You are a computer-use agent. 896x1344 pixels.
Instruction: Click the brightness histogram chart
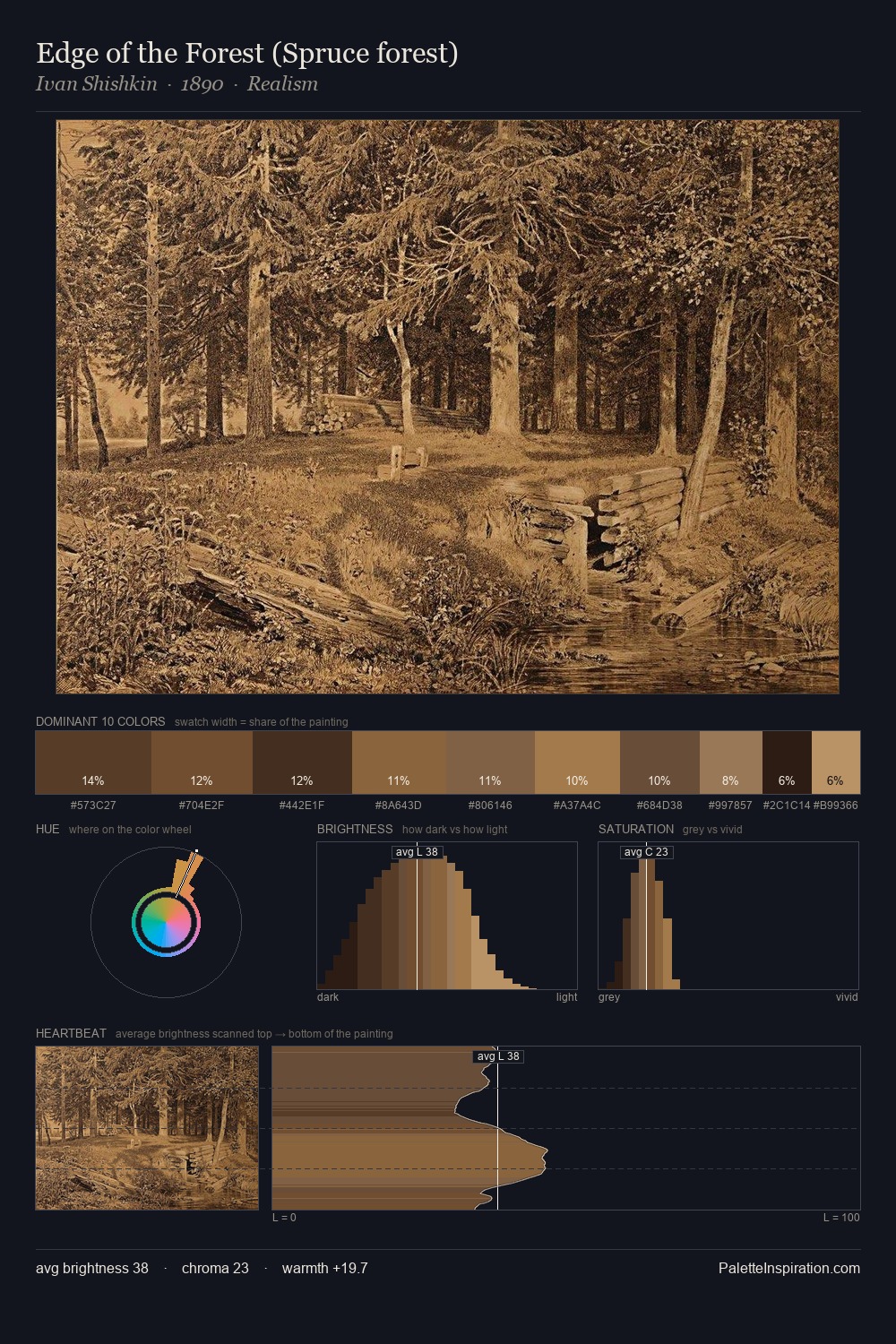(x=447, y=916)
